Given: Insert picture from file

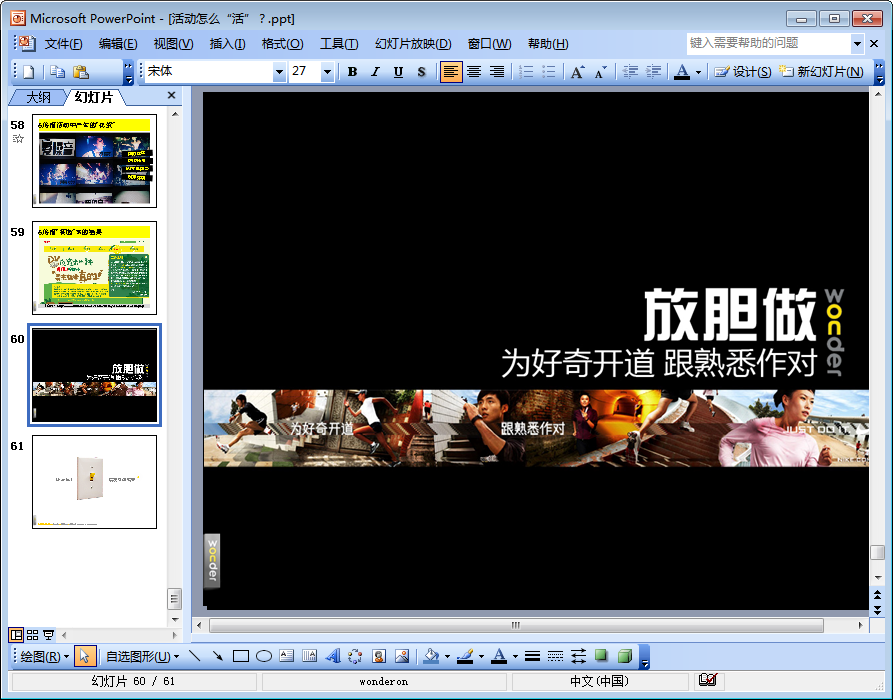Looking at the screenshot, I should coord(402,656).
